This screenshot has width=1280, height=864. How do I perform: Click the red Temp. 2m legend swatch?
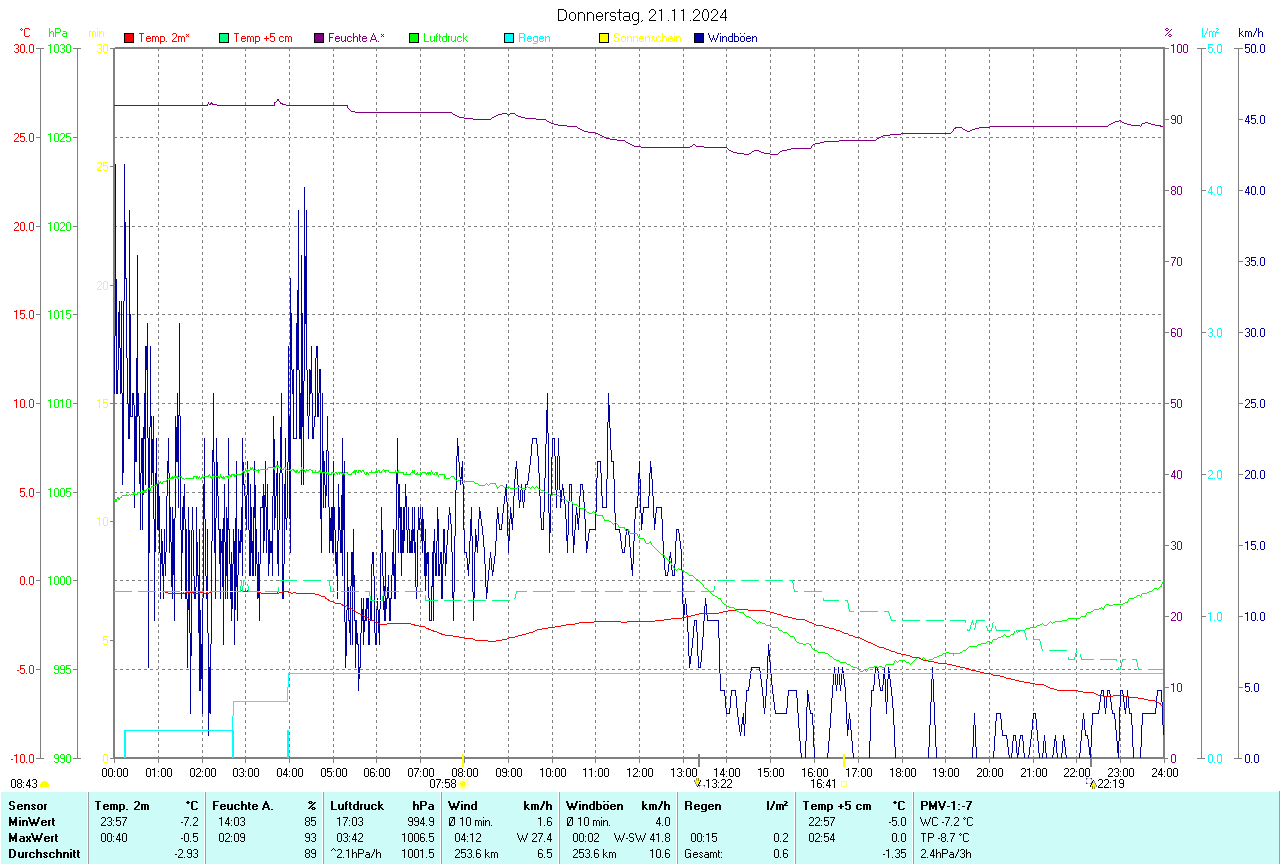(129, 38)
